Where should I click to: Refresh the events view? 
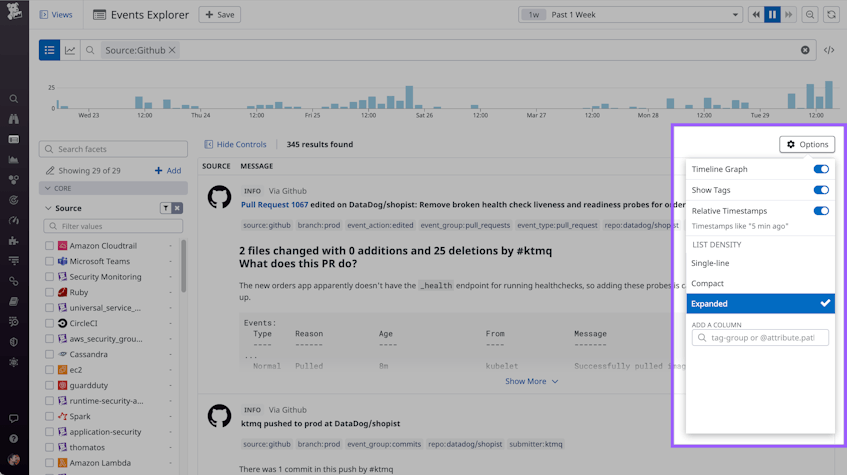coord(831,15)
